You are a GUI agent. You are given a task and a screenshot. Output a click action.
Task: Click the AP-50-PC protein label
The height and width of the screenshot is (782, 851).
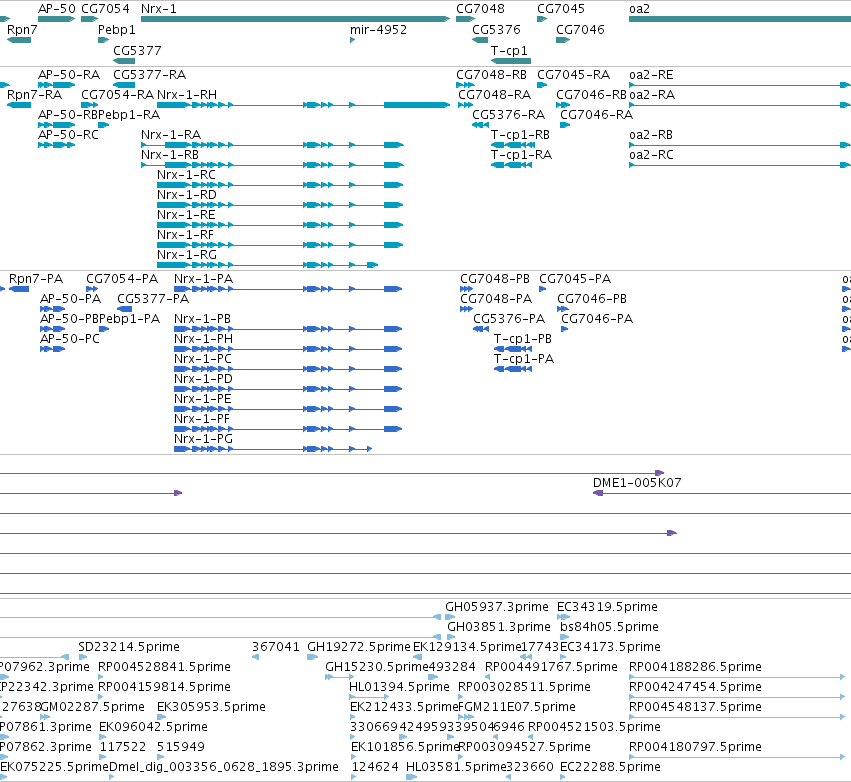(70, 339)
